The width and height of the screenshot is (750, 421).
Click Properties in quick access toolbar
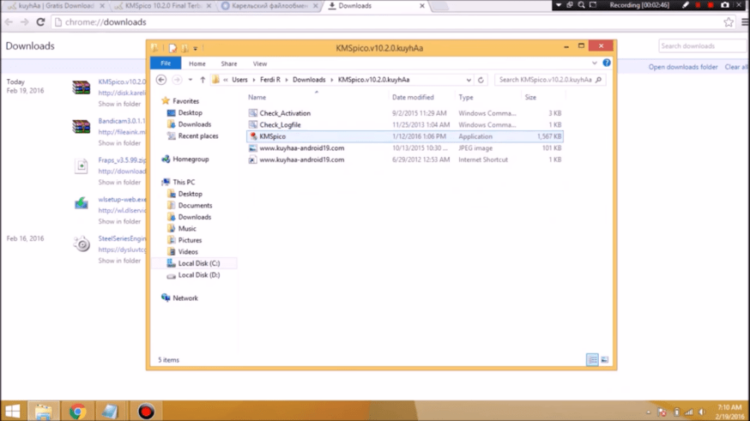173,48
